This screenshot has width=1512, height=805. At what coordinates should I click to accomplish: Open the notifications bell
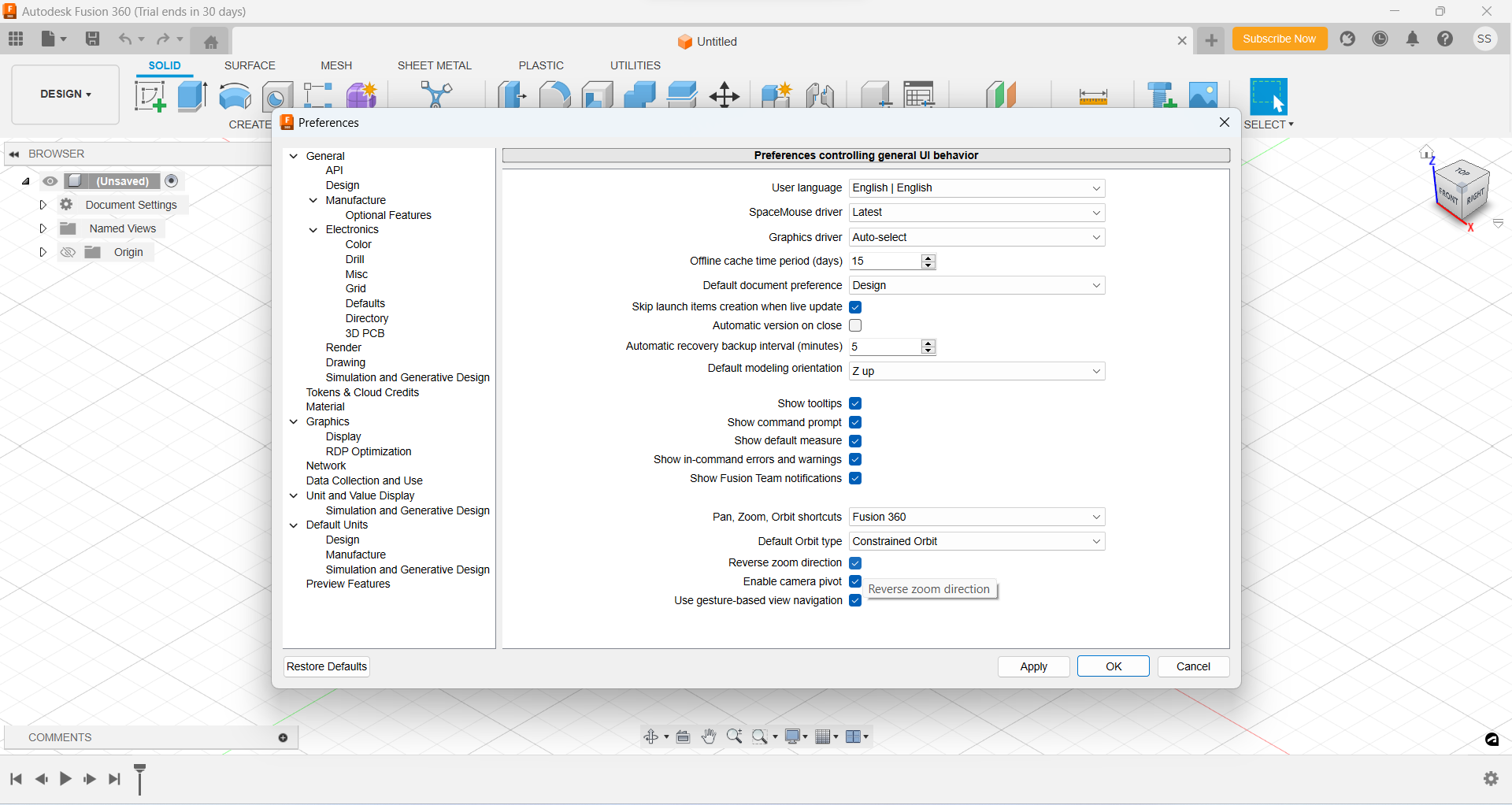[1413, 39]
